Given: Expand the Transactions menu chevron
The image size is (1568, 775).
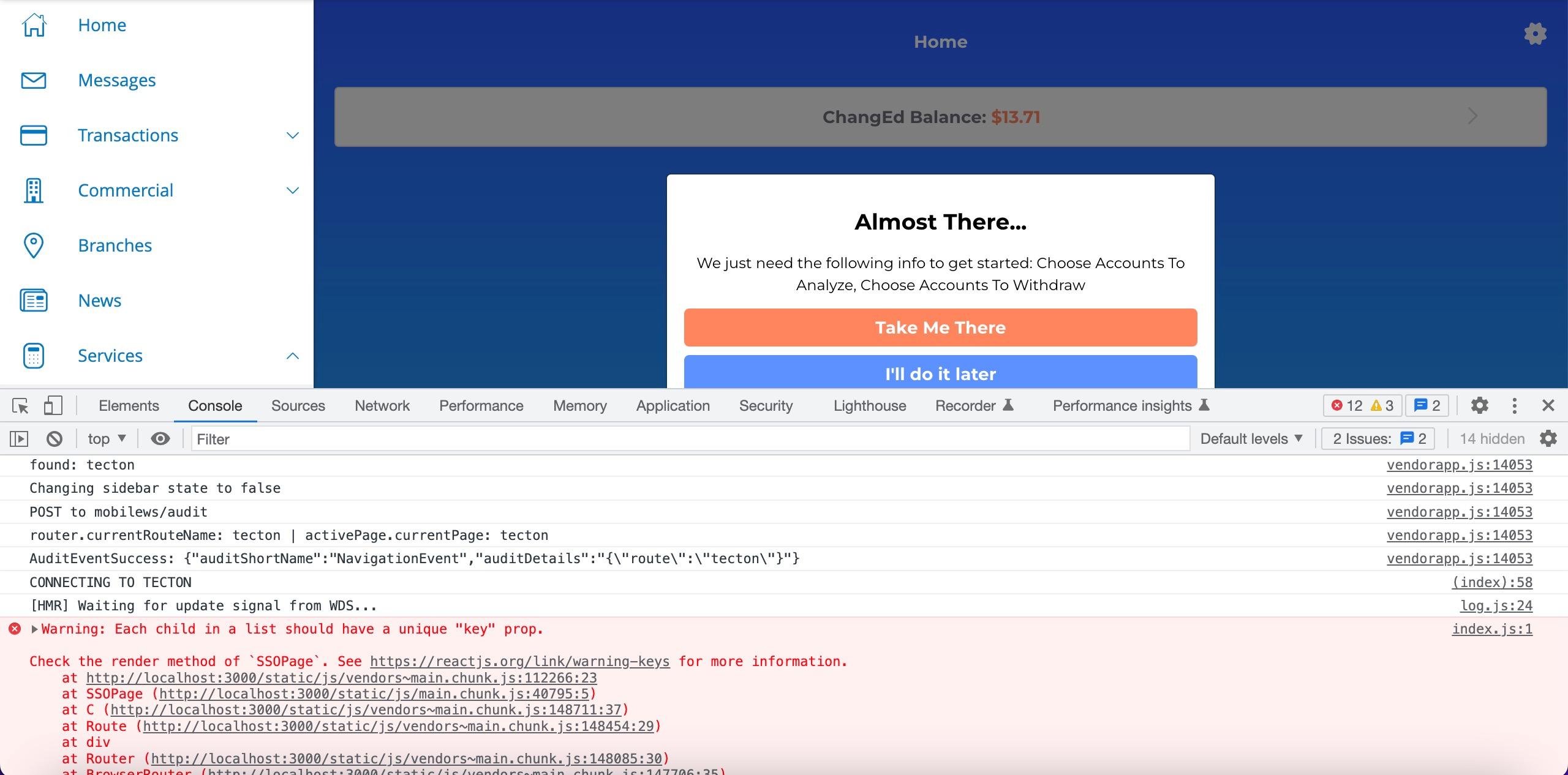Looking at the screenshot, I should click(x=293, y=135).
